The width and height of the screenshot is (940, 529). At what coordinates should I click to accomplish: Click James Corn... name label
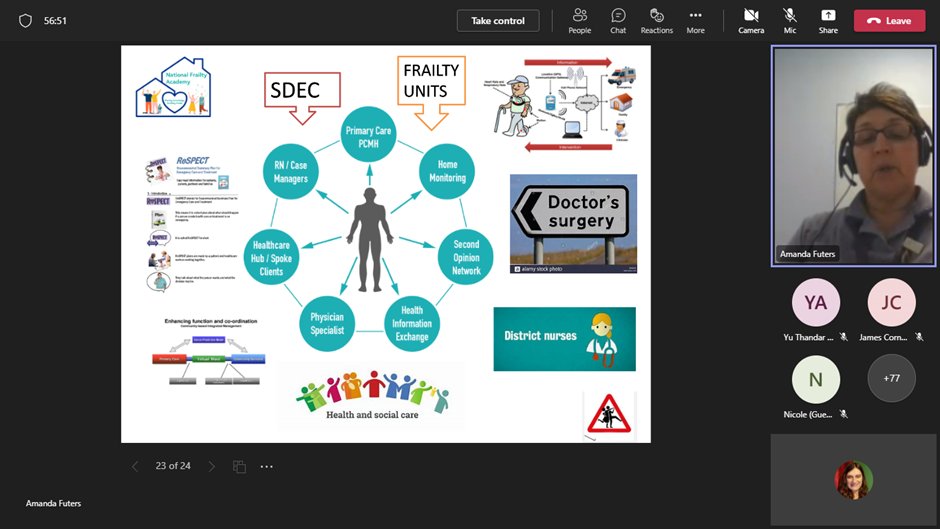click(x=882, y=338)
